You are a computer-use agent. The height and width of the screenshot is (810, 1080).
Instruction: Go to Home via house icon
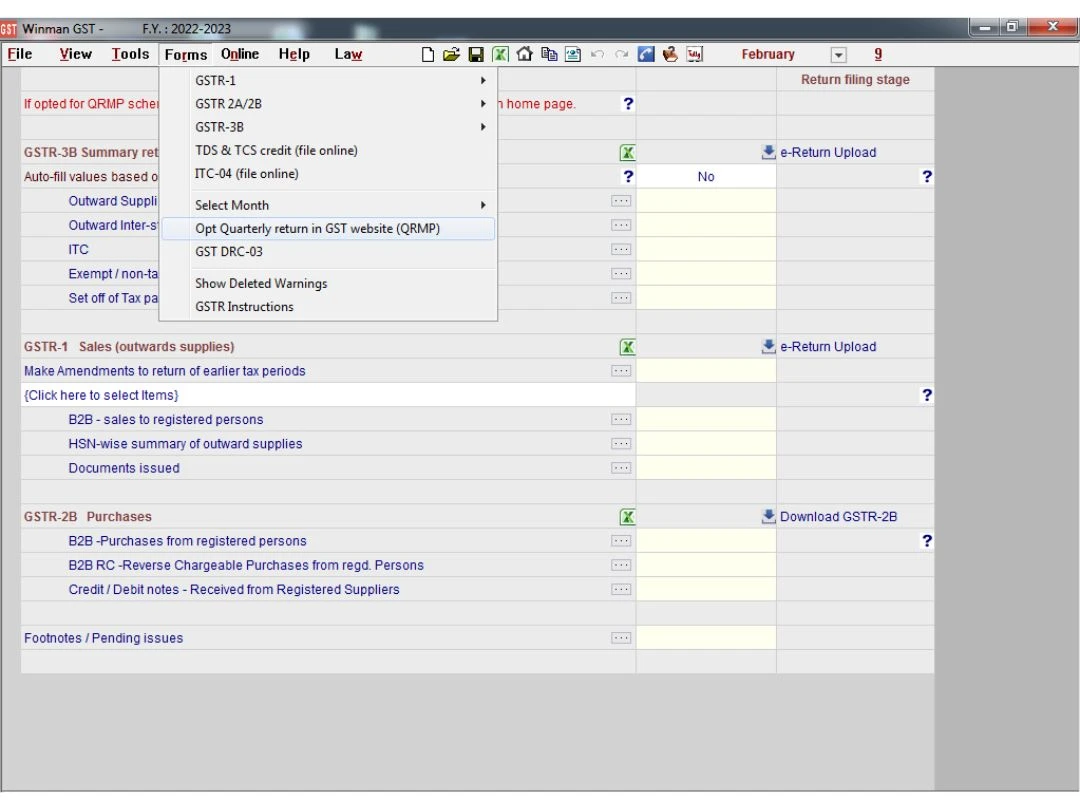pyautogui.click(x=524, y=55)
